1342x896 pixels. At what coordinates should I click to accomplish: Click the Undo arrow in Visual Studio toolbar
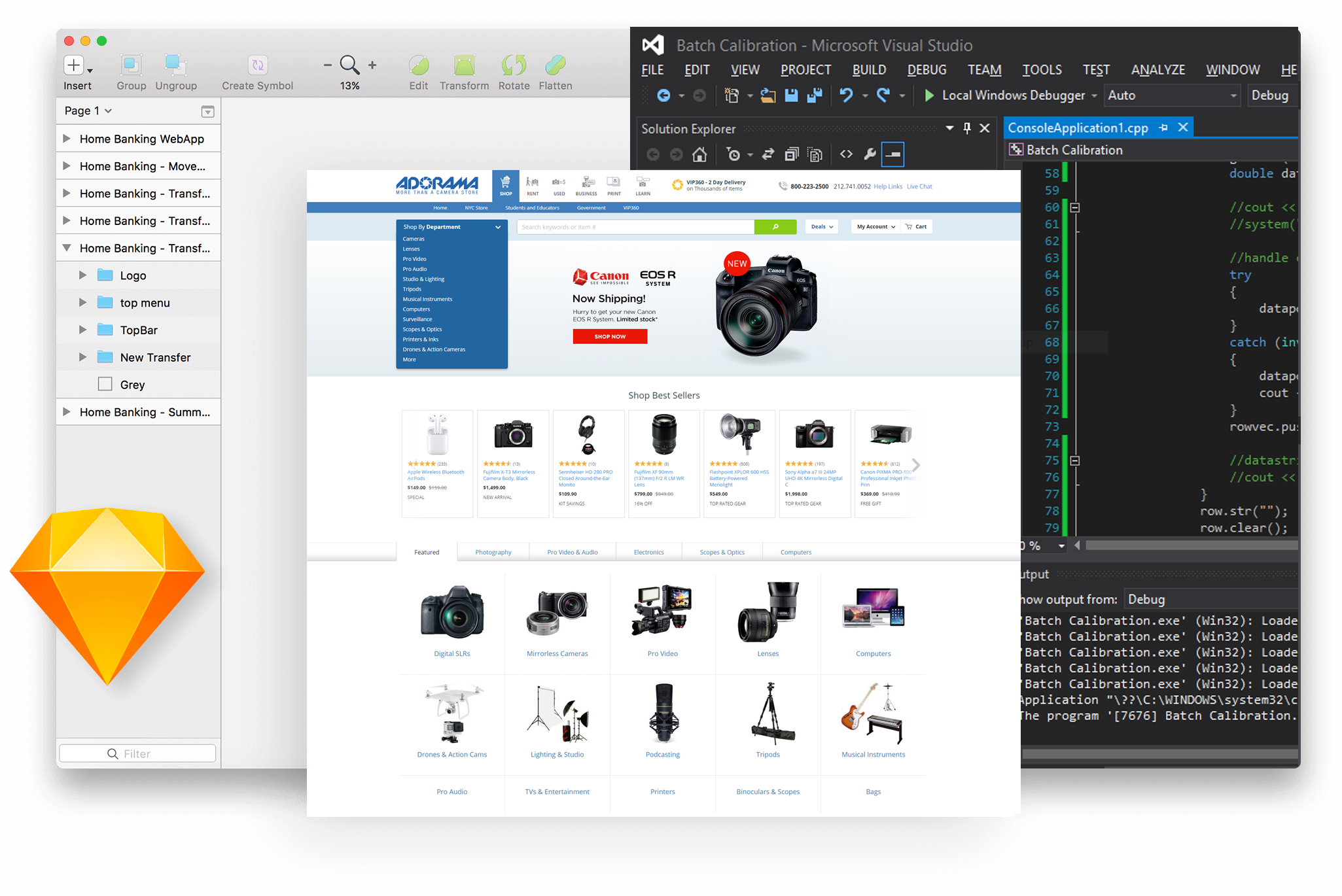point(846,95)
